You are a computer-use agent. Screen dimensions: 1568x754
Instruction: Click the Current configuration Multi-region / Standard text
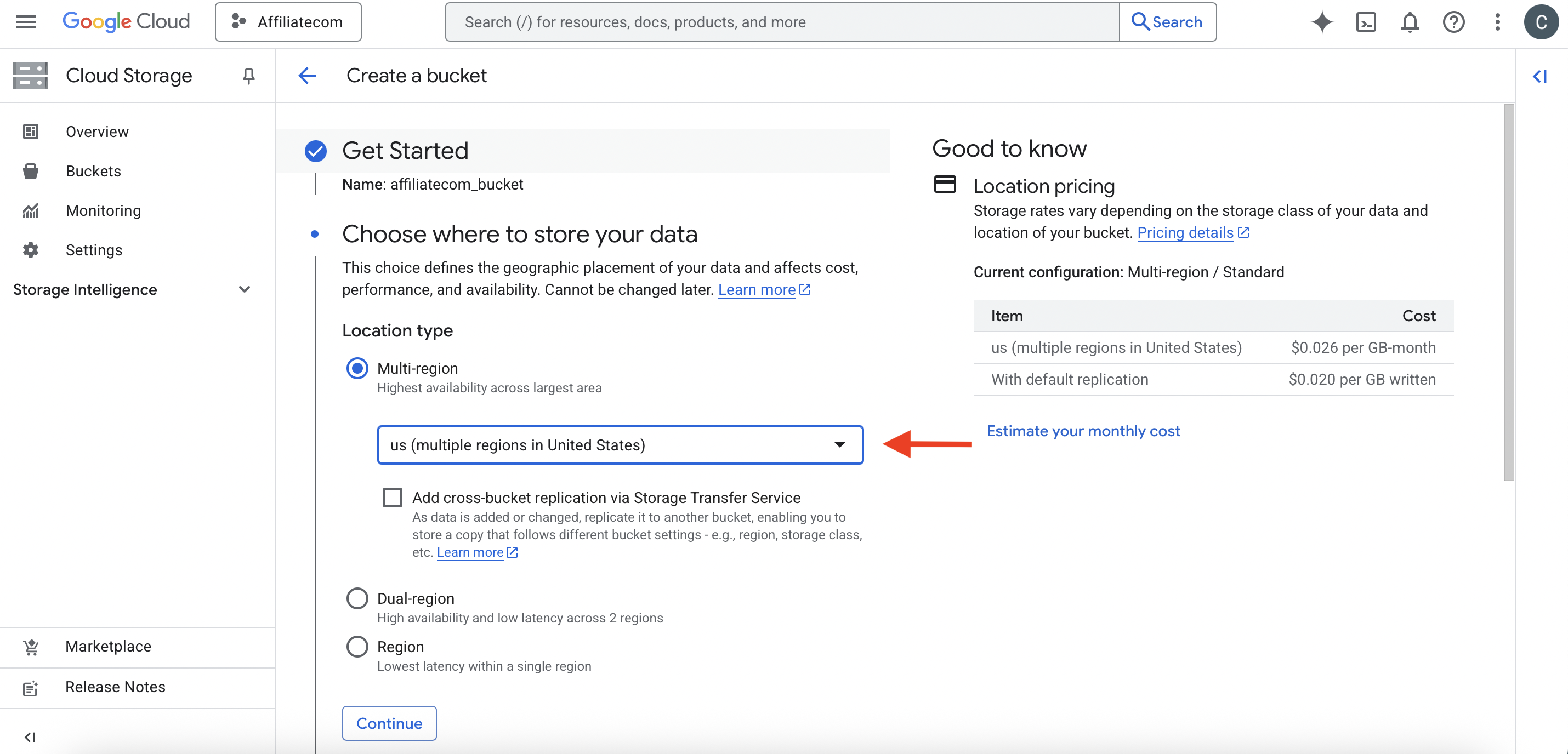[x=1128, y=272]
